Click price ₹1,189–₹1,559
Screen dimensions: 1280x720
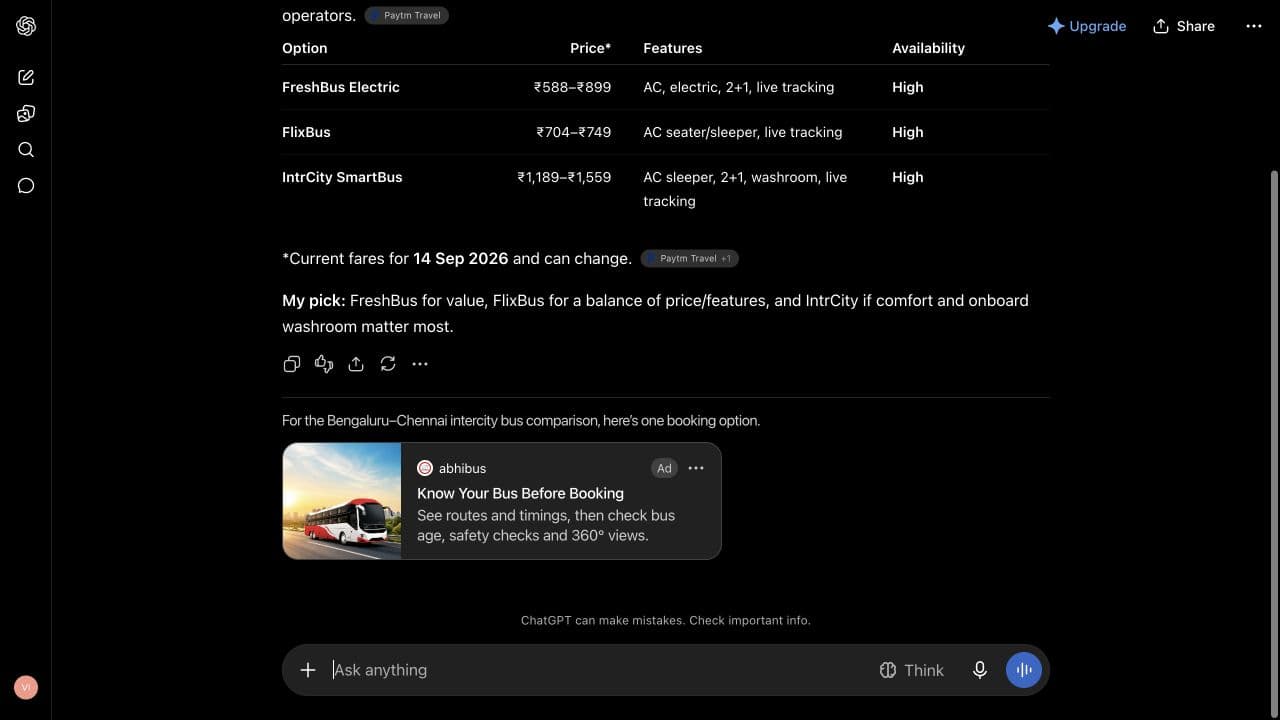[564, 177]
